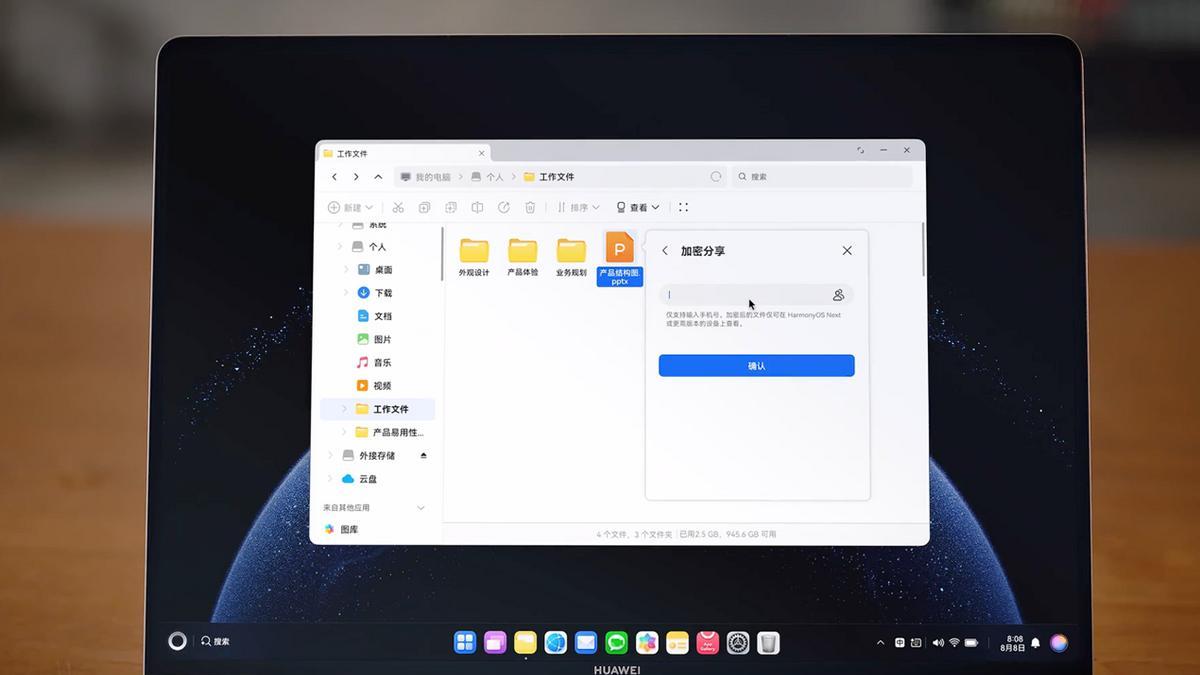The image size is (1200, 675).
Task: Go back in file manager navigation
Action: 335,177
